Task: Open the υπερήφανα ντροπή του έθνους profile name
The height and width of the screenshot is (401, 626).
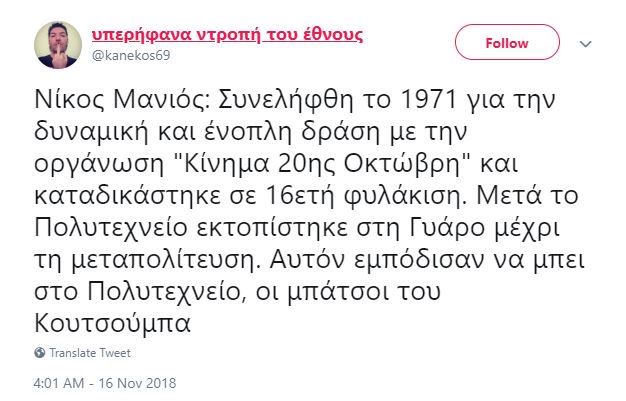Action: pyautogui.click(x=227, y=35)
